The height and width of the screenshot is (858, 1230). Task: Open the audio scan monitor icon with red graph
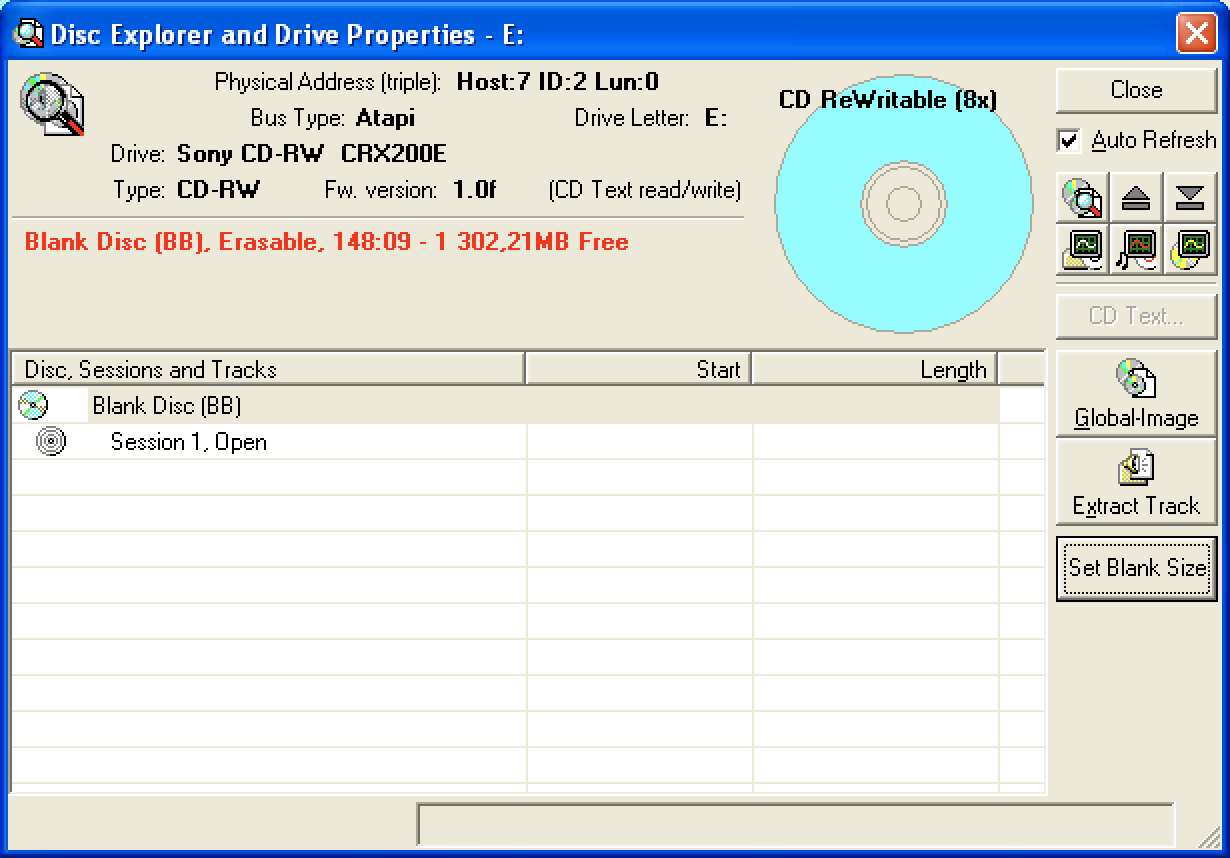pyautogui.click(x=1136, y=250)
